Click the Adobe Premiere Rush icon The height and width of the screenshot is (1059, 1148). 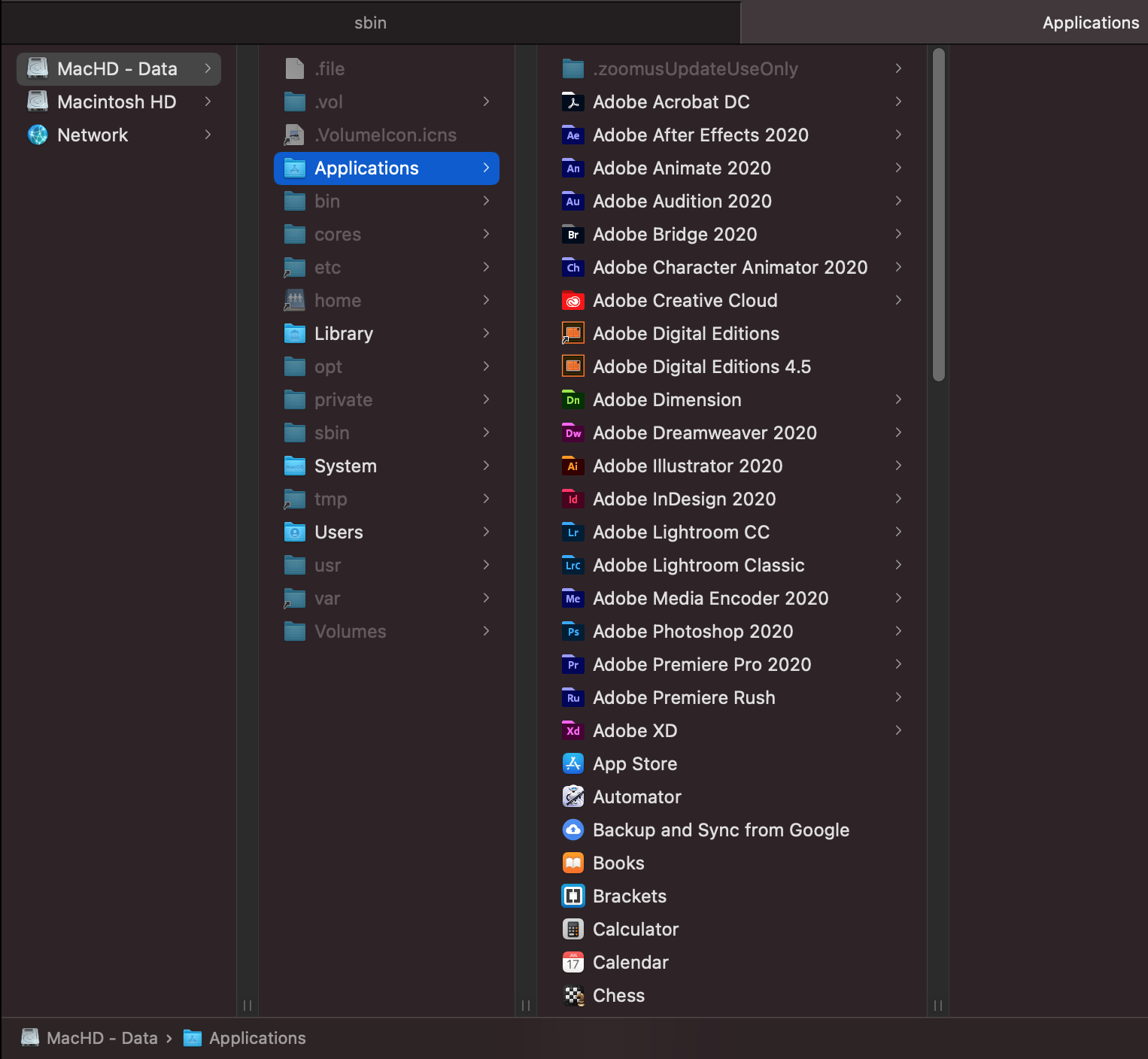tap(573, 697)
